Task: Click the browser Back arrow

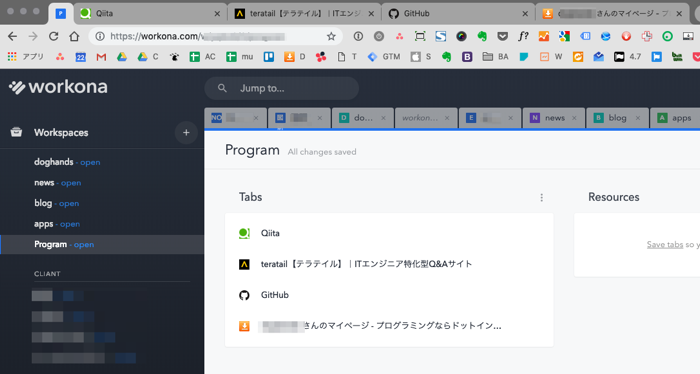Action: tap(12, 37)
